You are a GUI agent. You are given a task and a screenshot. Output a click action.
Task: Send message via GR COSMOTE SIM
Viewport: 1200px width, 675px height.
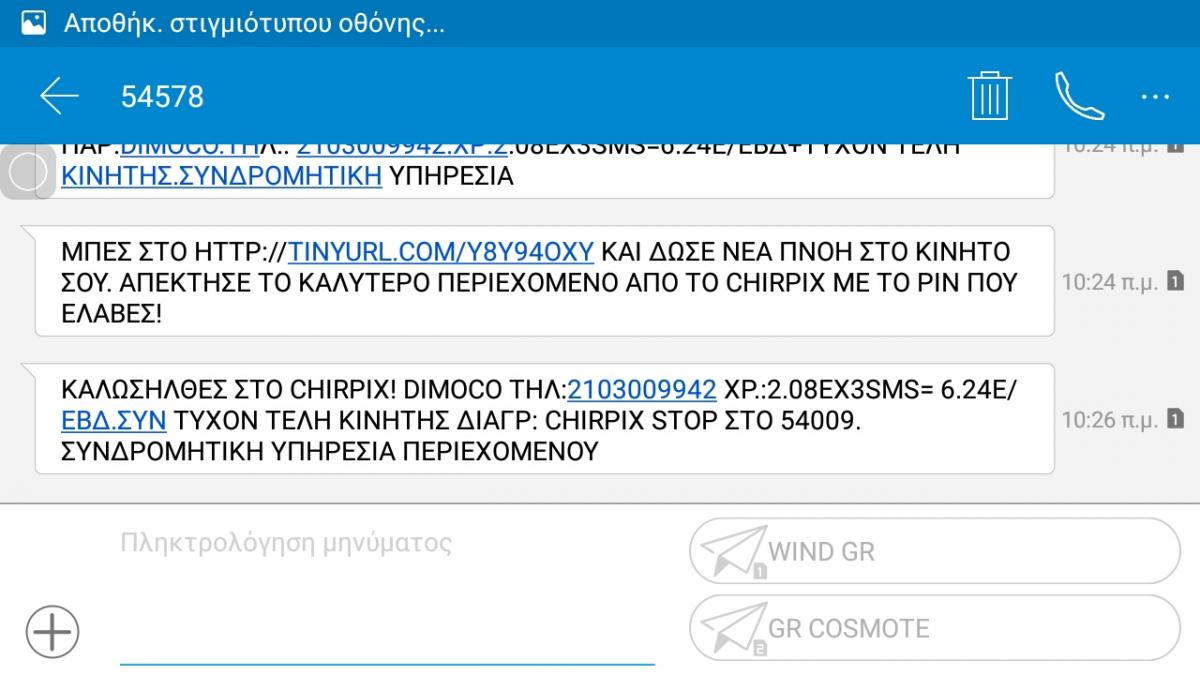pyautogui.click(x=935, y=628)
